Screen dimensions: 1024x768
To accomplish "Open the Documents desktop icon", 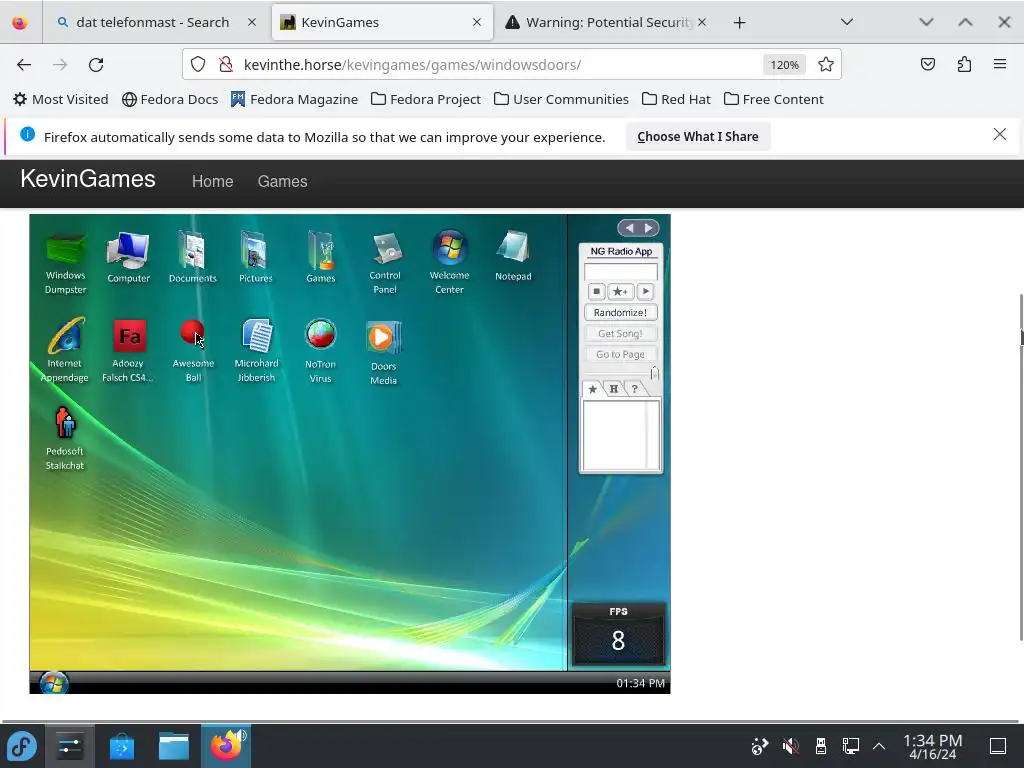I will (192, 257).
